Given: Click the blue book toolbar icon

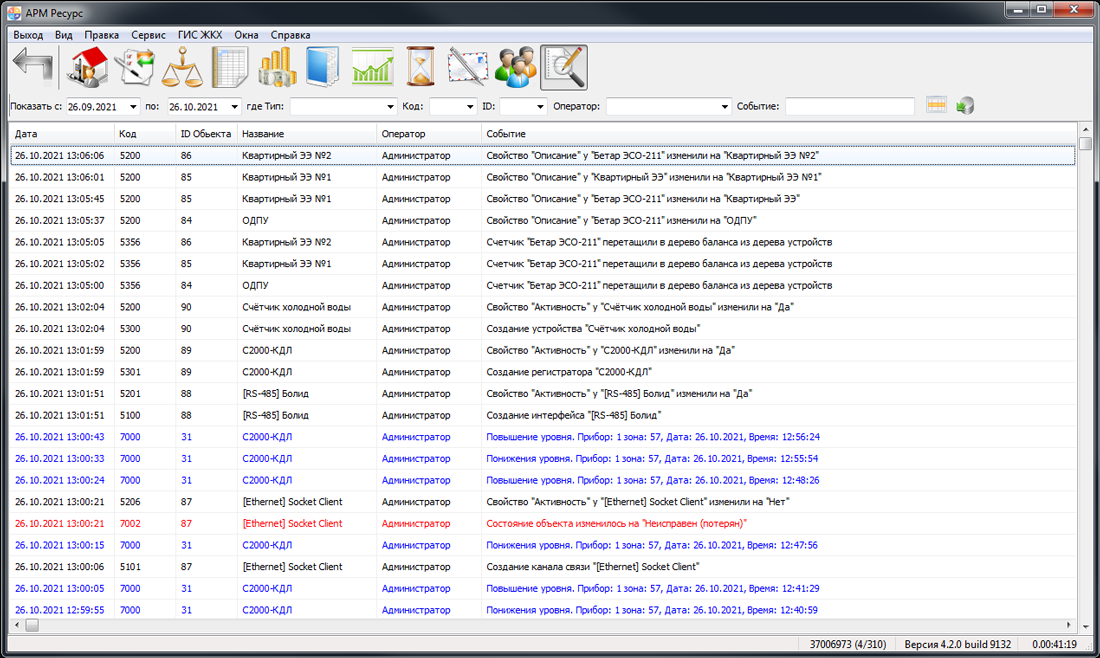Looking at the screenshot, I should 324,68.
